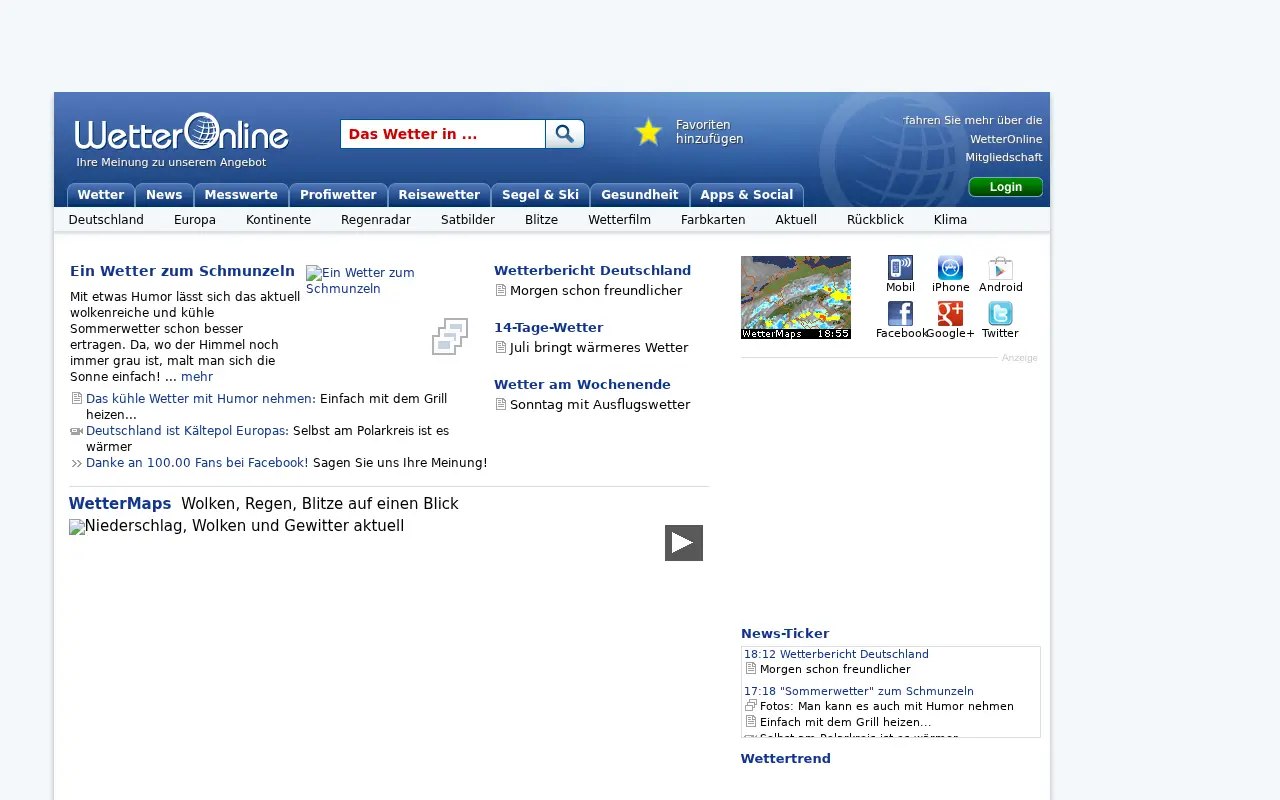The image size is (1280, 800).
Task: Click document icon beside Sonntag mit Ausflugswetter
Action: pyautogui.click(x=501, y=404)
